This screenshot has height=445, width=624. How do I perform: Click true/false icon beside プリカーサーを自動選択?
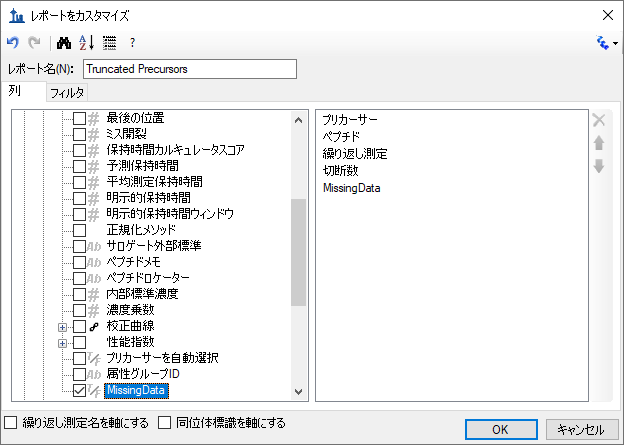[x=94, y=358]
